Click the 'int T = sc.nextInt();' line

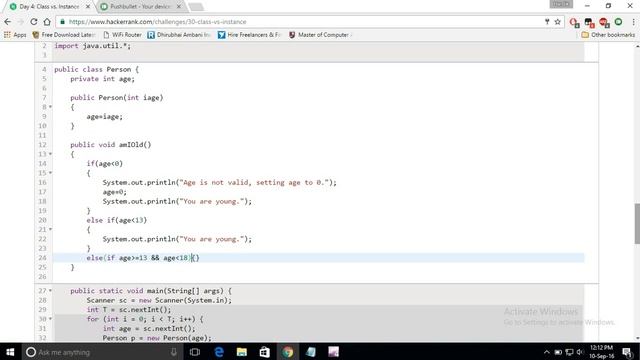click(x=129, y=309)
